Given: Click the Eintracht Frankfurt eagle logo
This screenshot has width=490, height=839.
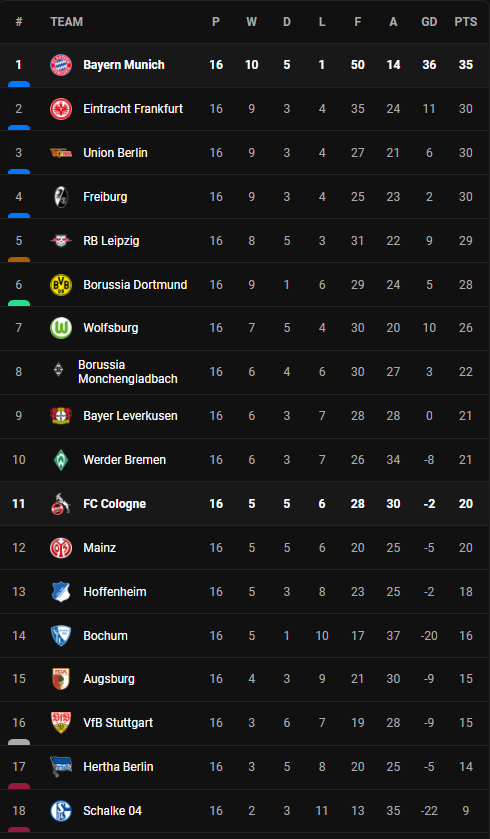Looking at the screenshot, I should [61, 109].
